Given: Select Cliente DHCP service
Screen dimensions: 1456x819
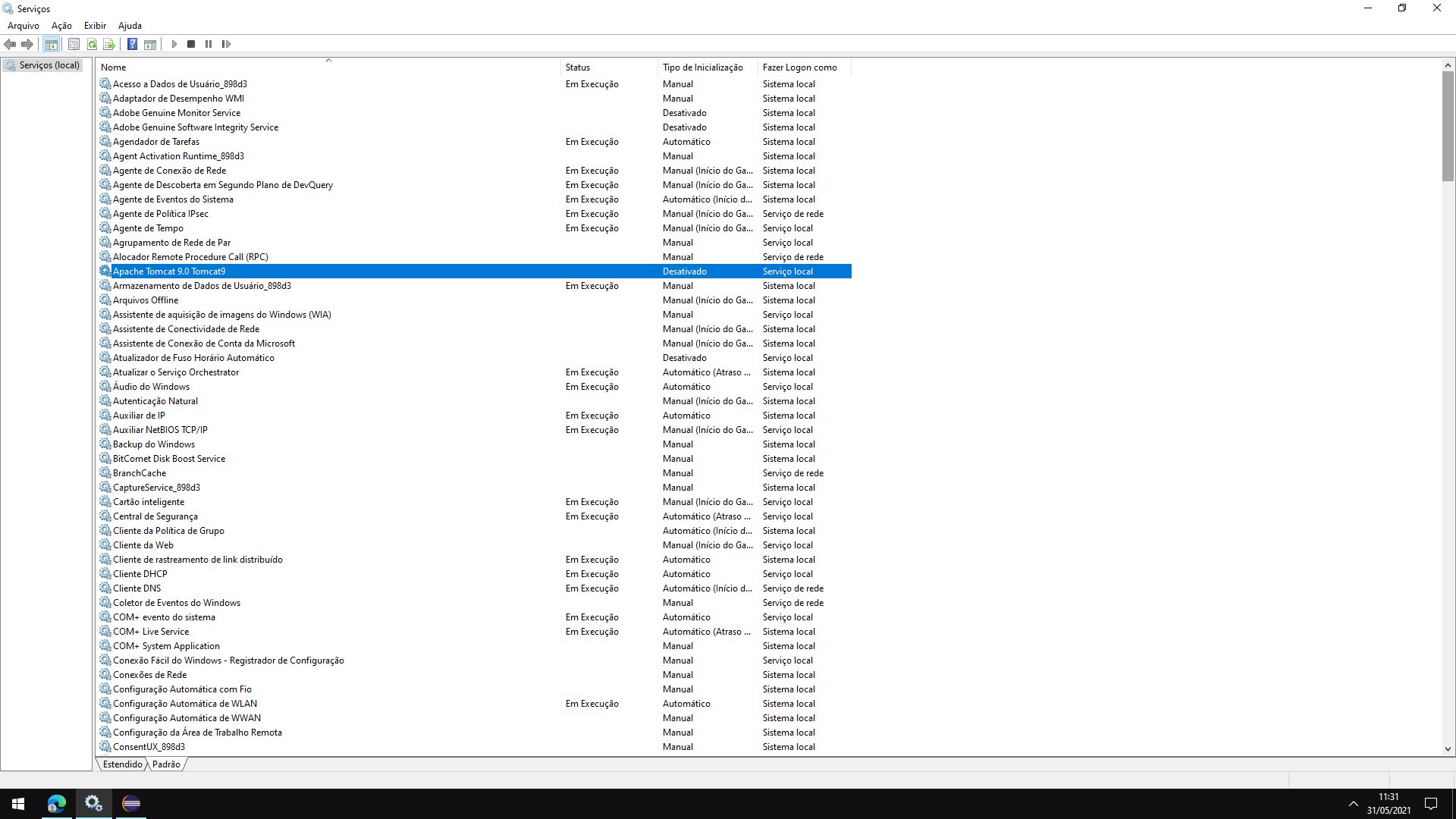Looking at the screenshot, I should tap(475, 574).
